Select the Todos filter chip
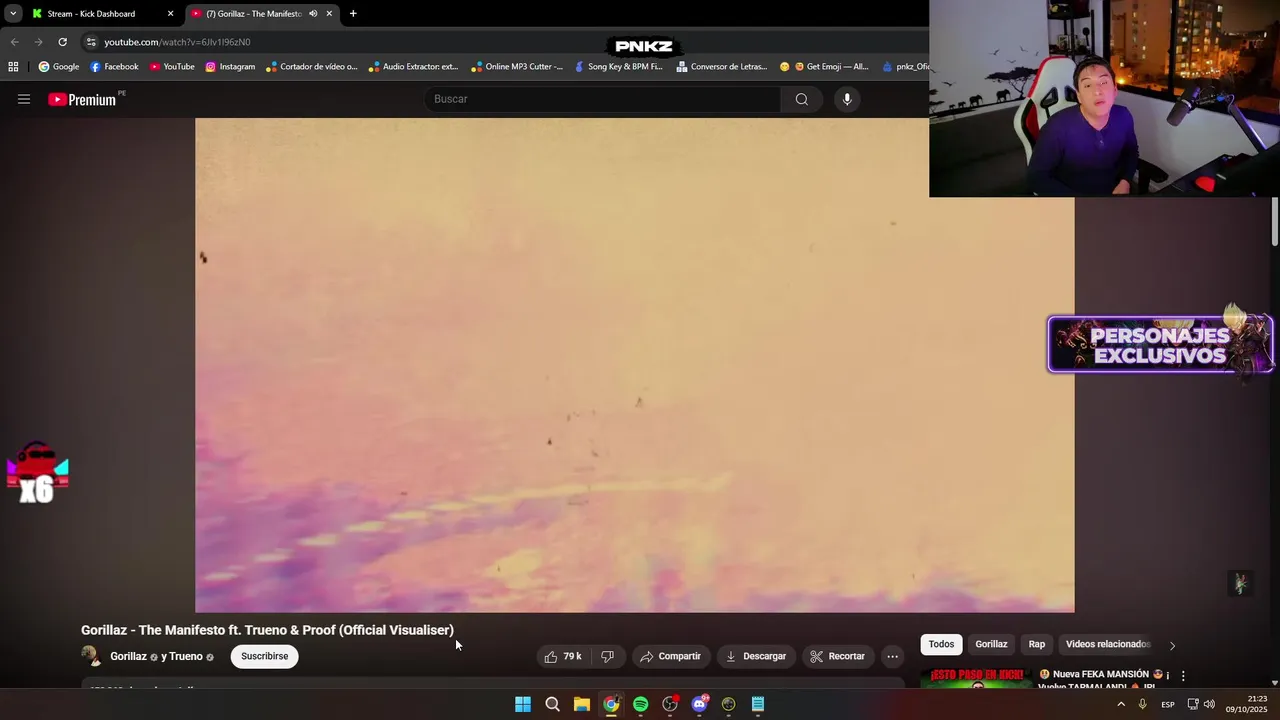This screenshot has height=720, width=1280. point(941,645)
